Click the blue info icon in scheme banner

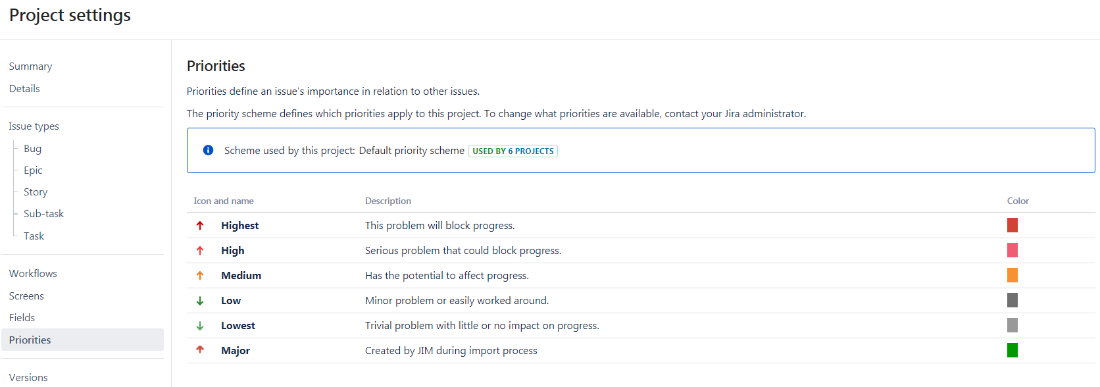pyautogui.click(x=208, y=151)
